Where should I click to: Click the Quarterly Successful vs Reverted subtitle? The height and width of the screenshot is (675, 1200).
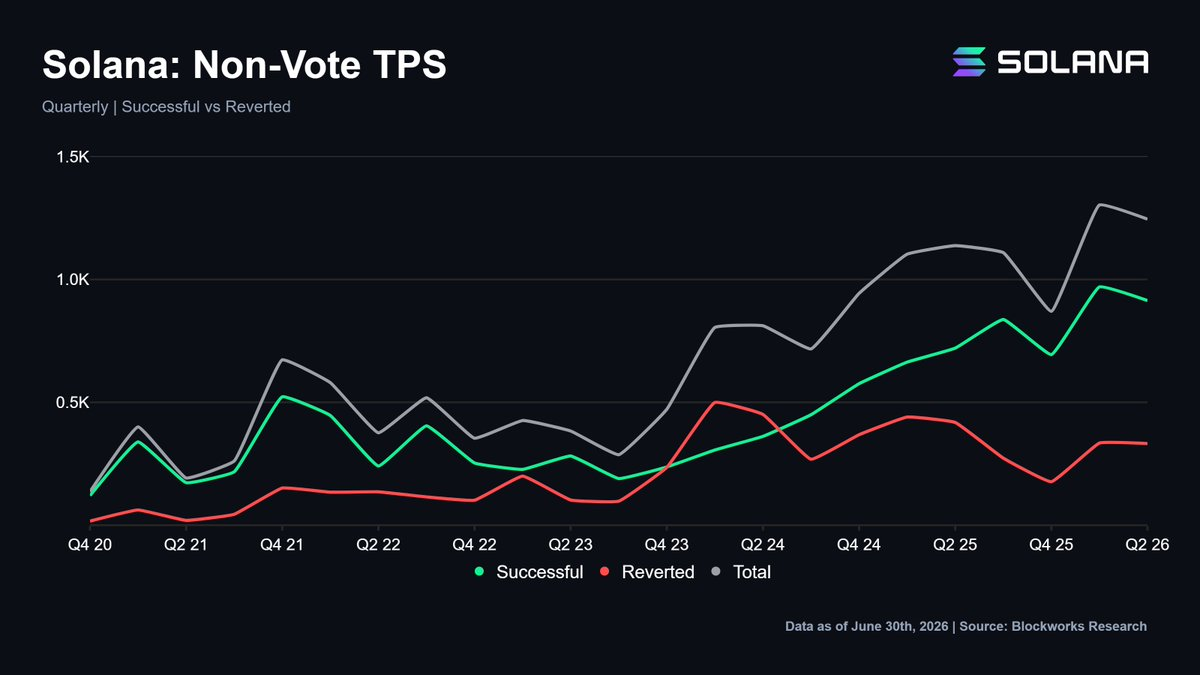166,106
